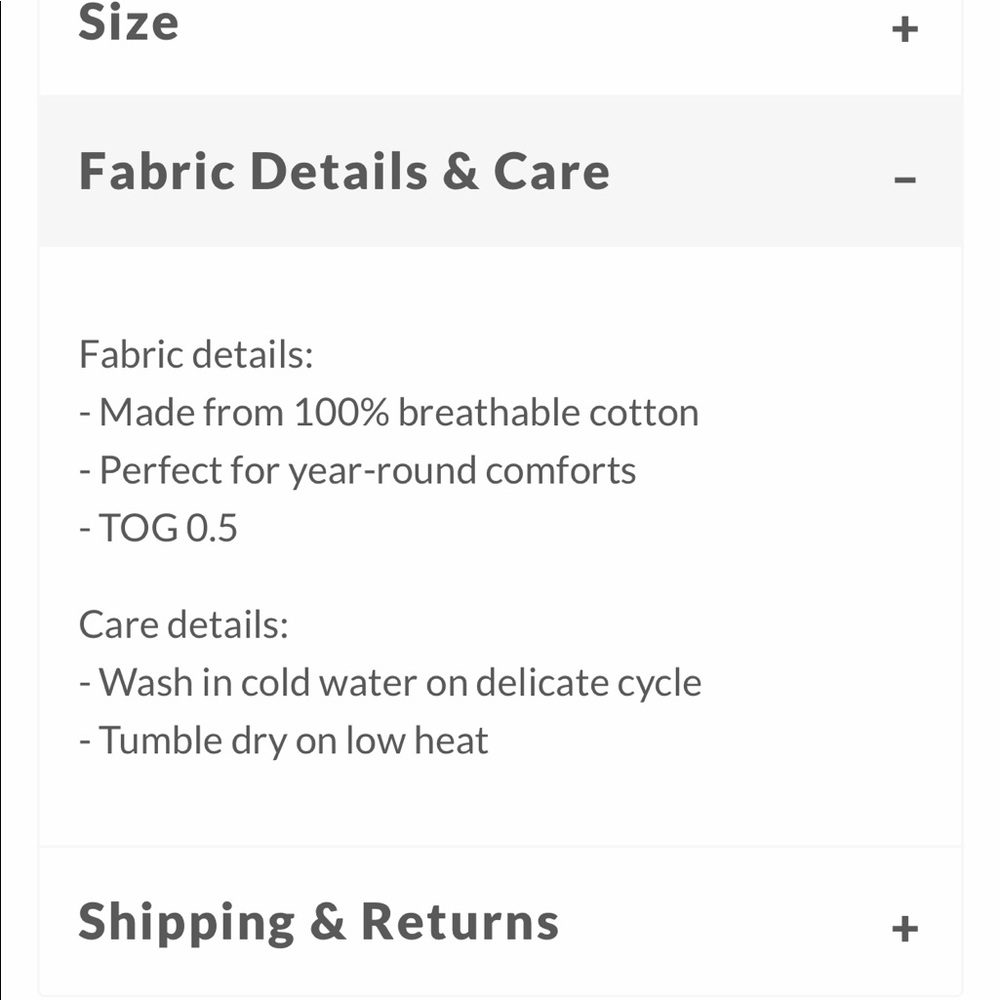Click the plus icon next to Shipping & Returns

pyautogui.click(x=906, y=928)
